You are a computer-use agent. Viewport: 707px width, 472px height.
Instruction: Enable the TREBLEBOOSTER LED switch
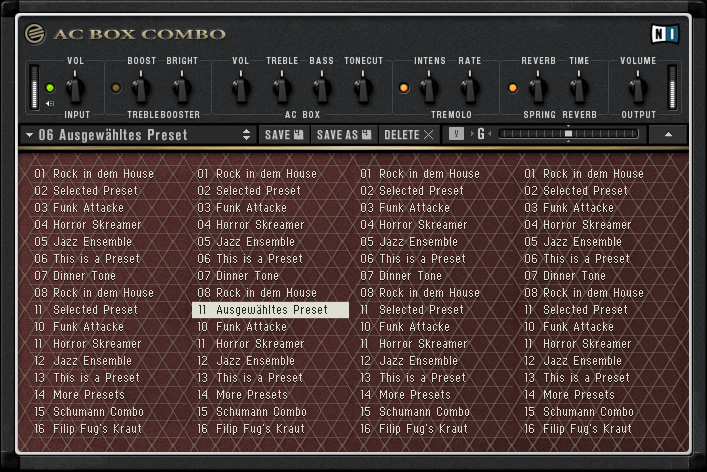(x=116, y=88)
